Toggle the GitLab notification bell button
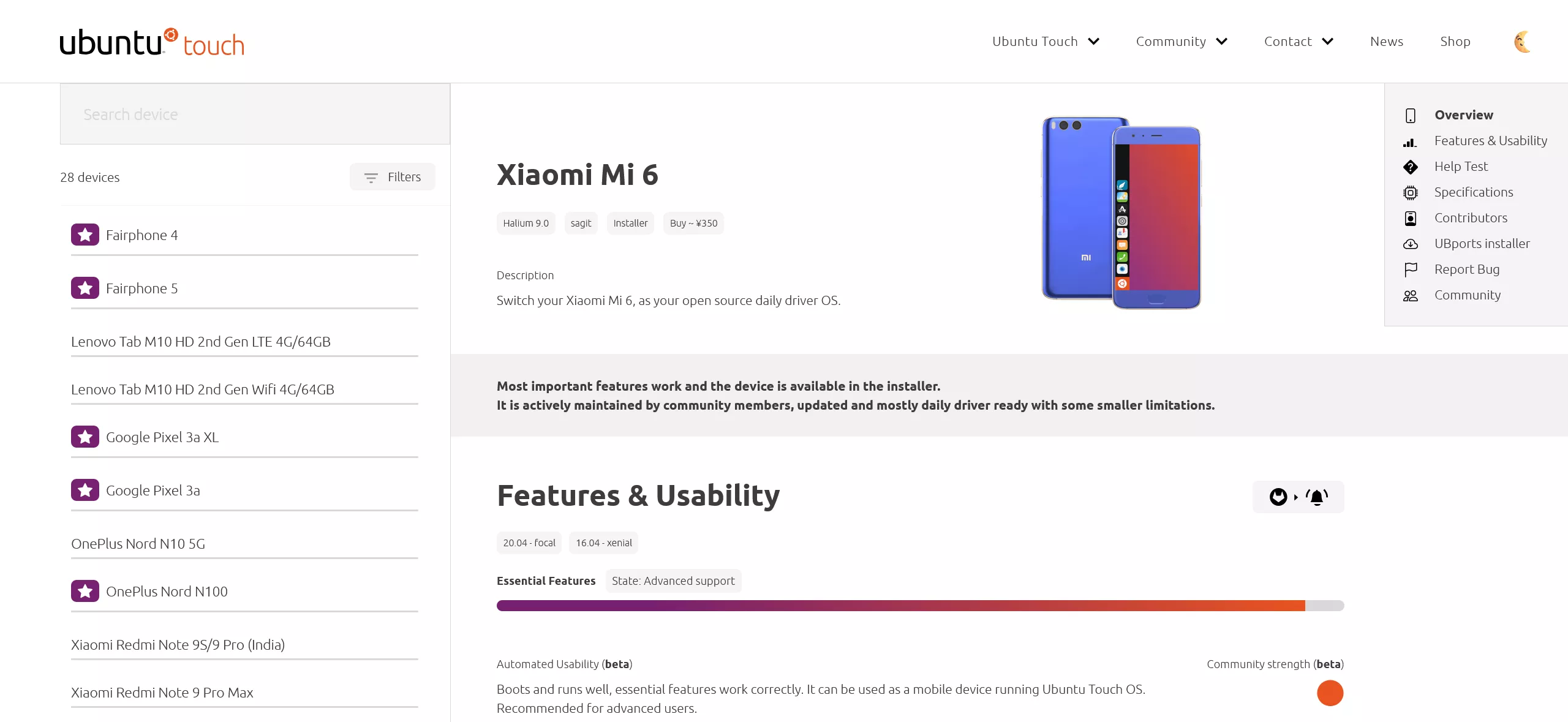This screenshot has width=1568, height=722. click(x=1298, y=497)
